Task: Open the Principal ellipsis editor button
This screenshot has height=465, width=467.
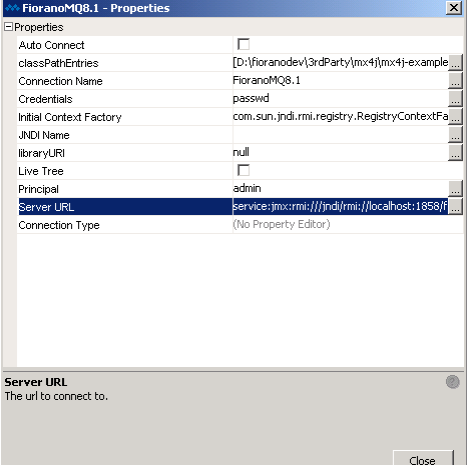Action: point(455,189)
